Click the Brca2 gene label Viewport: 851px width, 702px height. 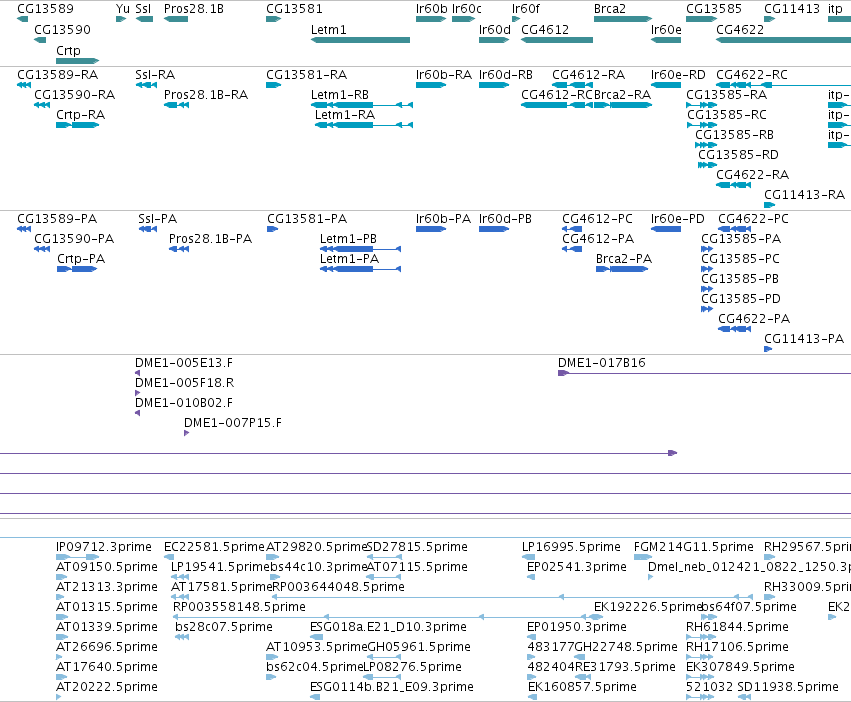(609, 9)
